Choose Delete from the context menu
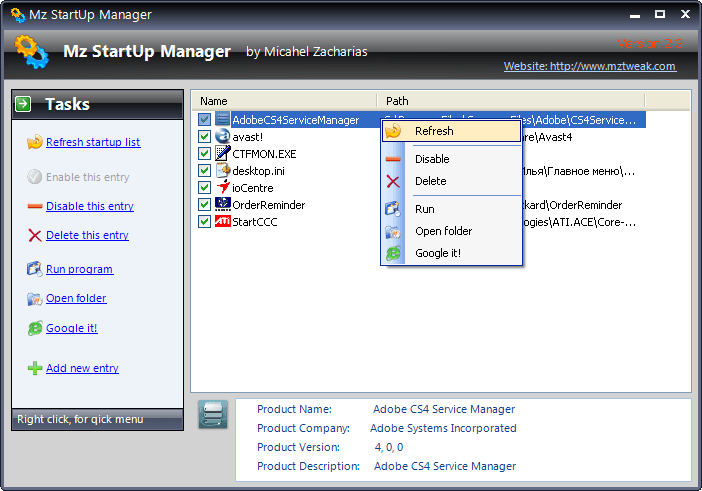Image resolution: width=702 pixels, height=491 pixels. click(x=451, y=181)
